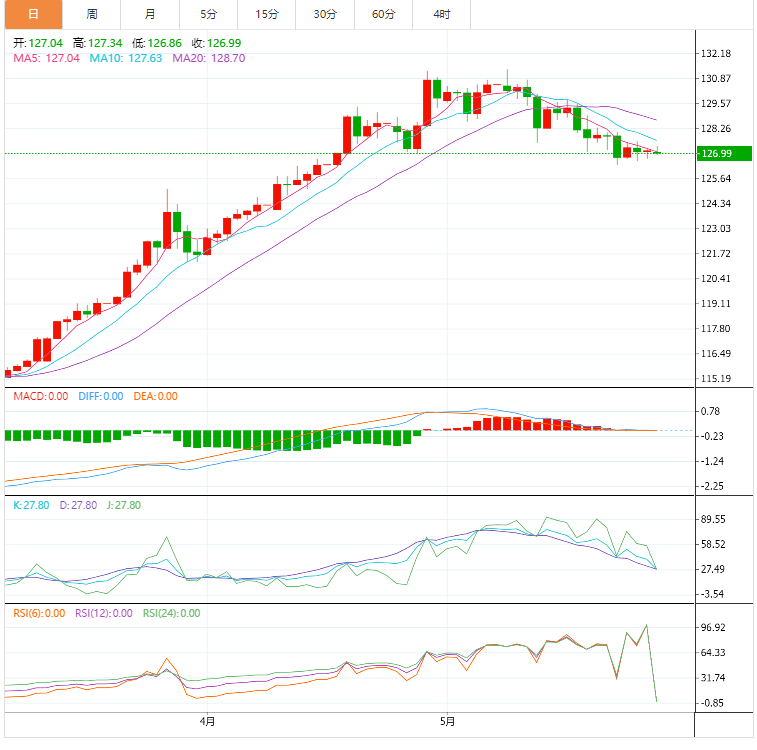Select the 15分 interval tab
Screen dimensions: 757x750
pos(267,14)
